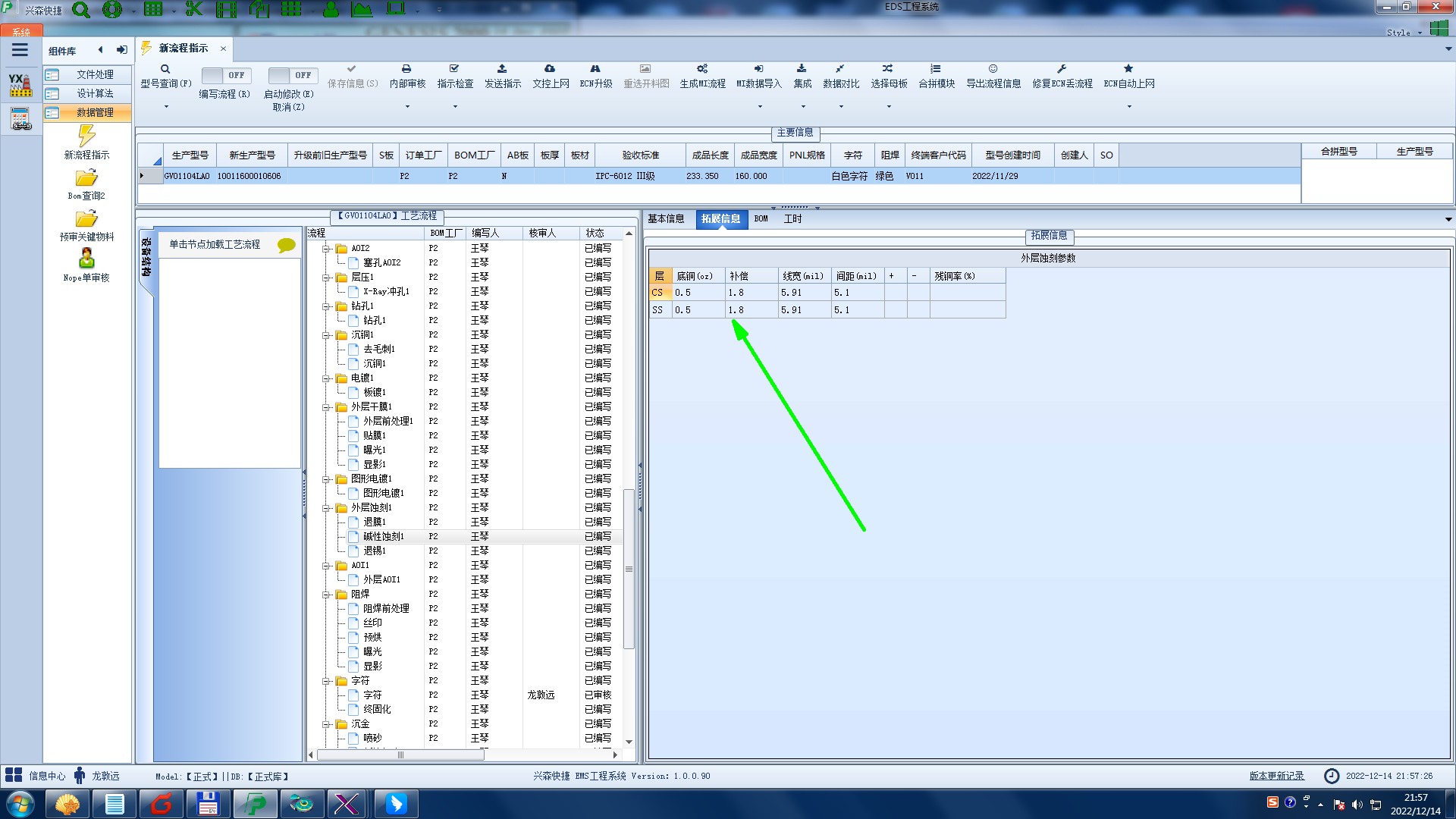Click the 生成MI流程 gears icon
The image size is (1456, 819).
(x=701, y=69)
